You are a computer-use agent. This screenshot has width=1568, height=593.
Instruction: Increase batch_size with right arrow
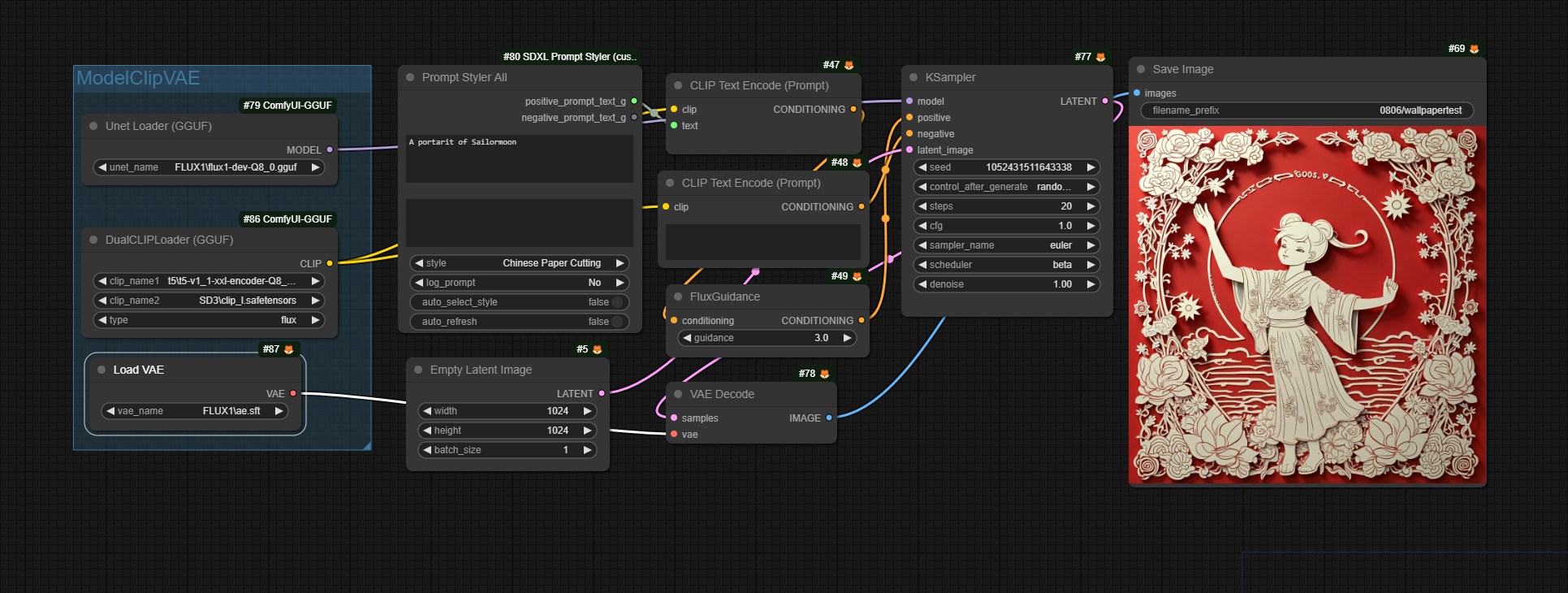(x=588, y=450)
